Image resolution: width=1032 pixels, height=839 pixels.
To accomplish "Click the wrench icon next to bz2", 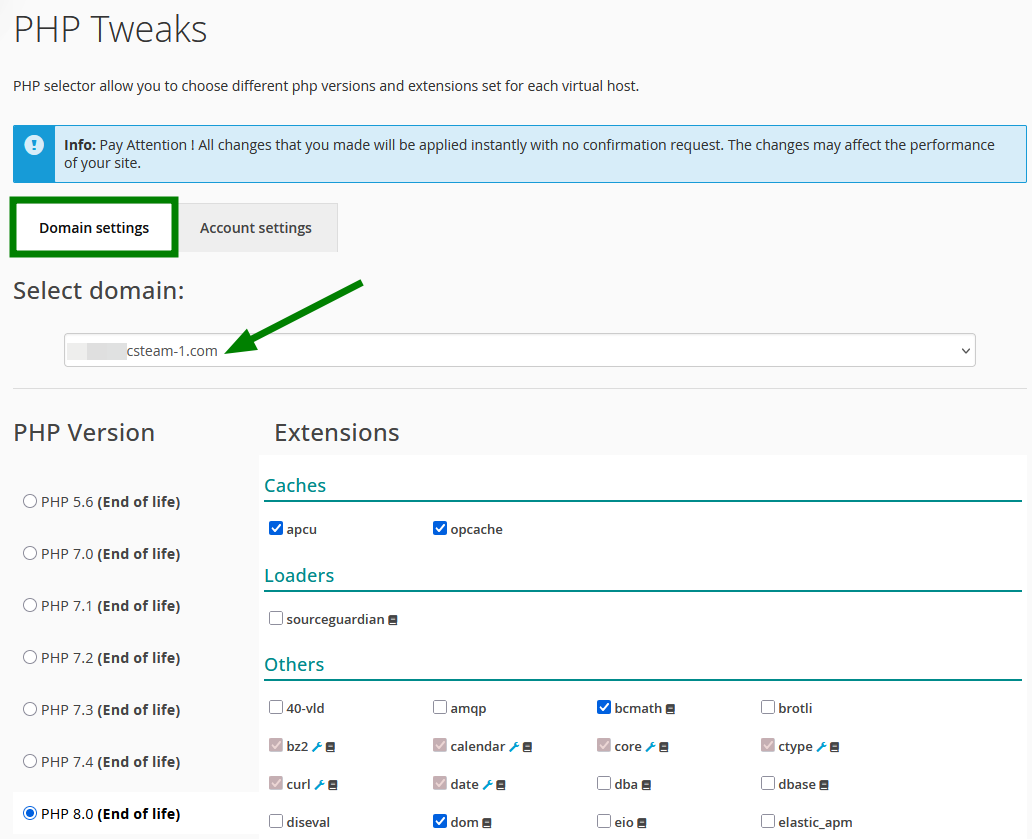I will click(x=316, y=747).
